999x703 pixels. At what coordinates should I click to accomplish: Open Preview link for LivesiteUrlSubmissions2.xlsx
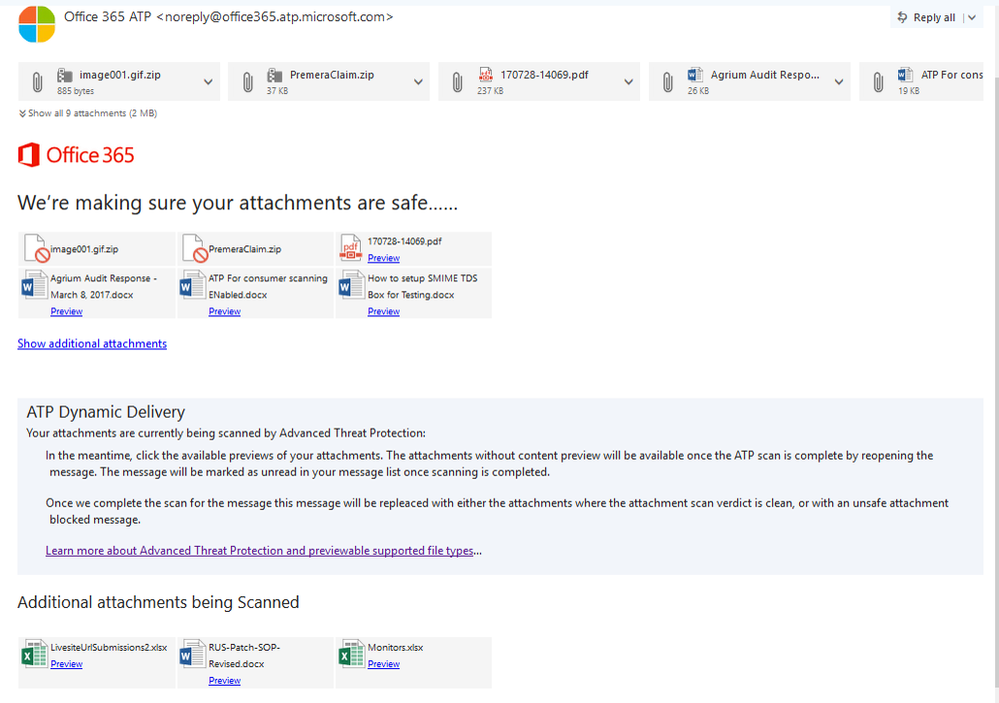click(x=66, y=663)
